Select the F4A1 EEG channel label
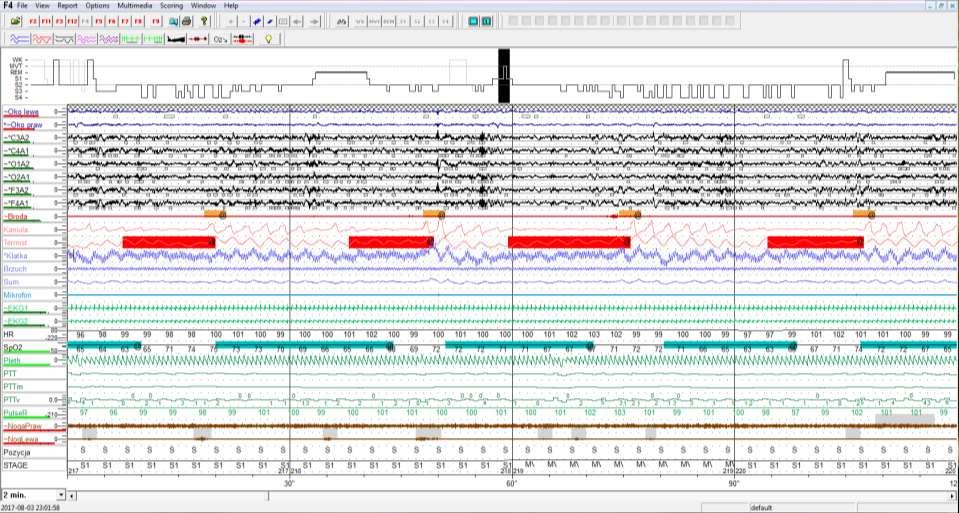The height and width of the screenshot is (513, 959). pyautogui.click(x=17, y=204)
